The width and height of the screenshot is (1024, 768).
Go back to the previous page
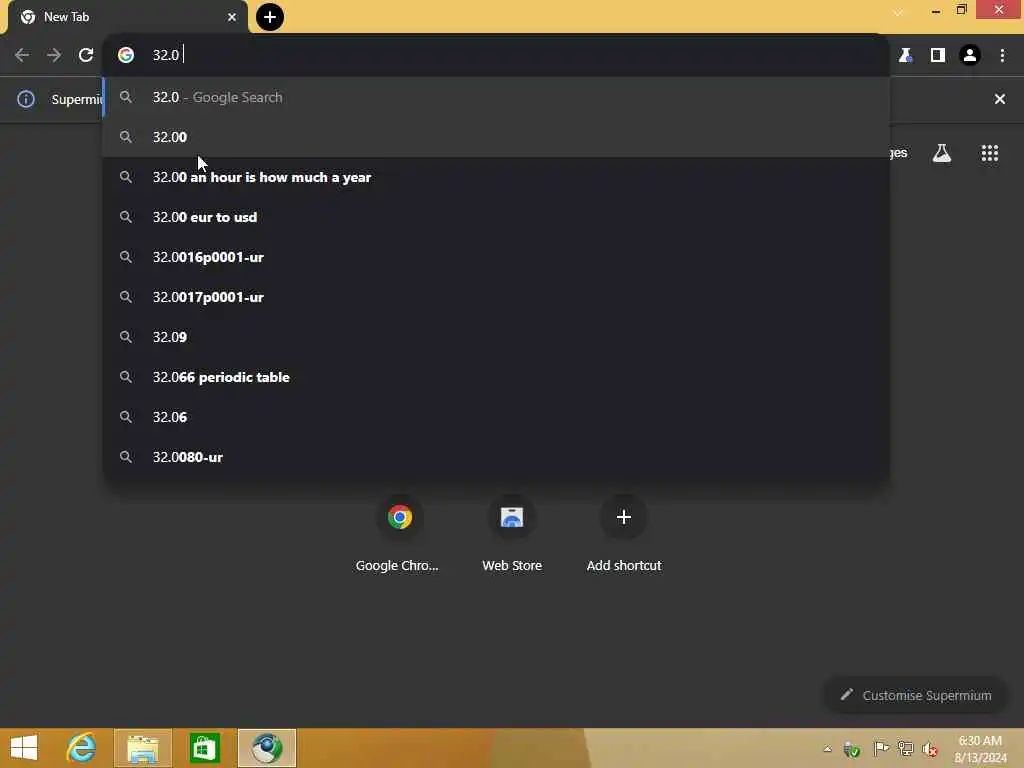[22, 55]
